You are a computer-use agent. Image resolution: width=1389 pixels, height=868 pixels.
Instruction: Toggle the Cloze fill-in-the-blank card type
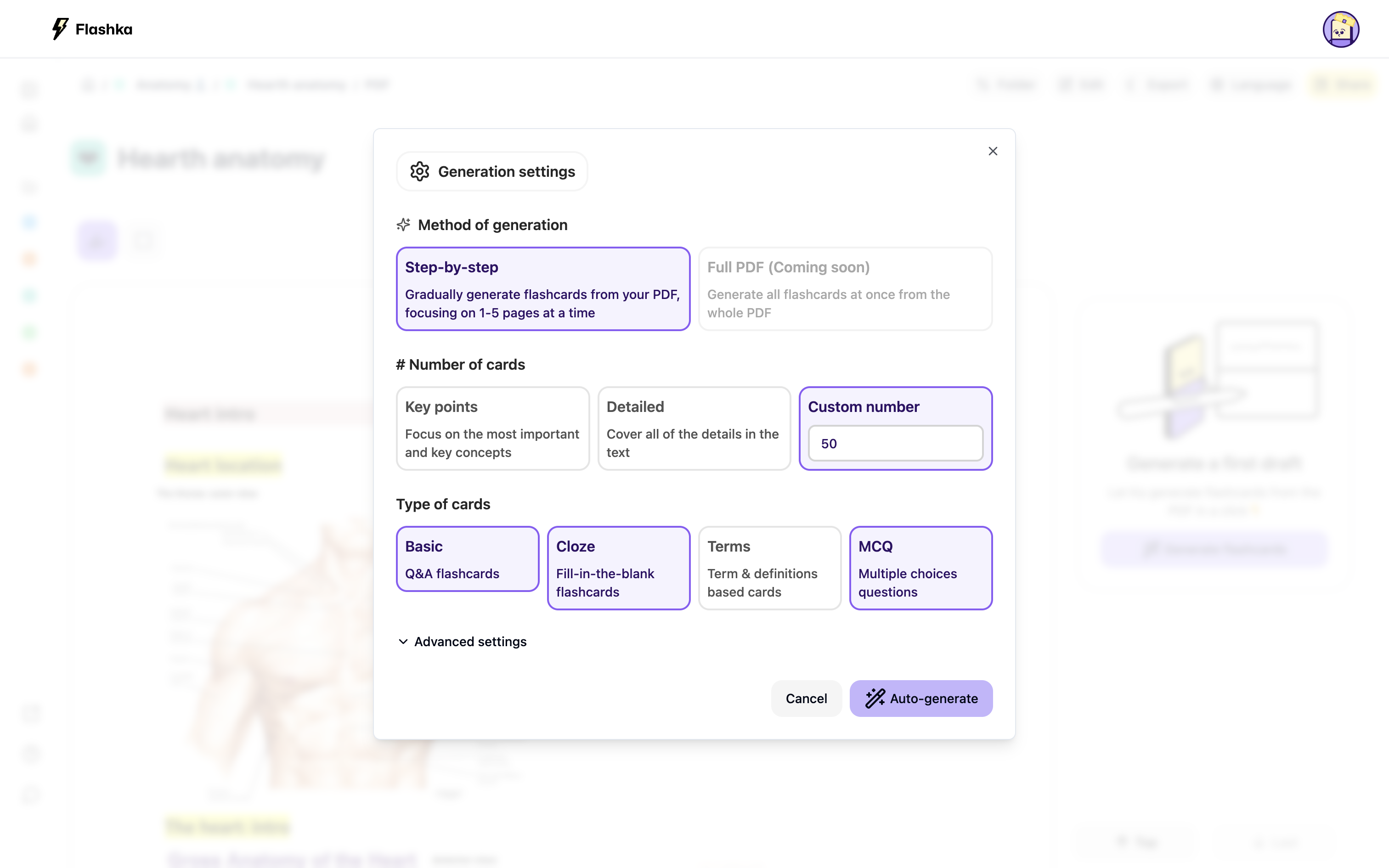coord(618,568)
